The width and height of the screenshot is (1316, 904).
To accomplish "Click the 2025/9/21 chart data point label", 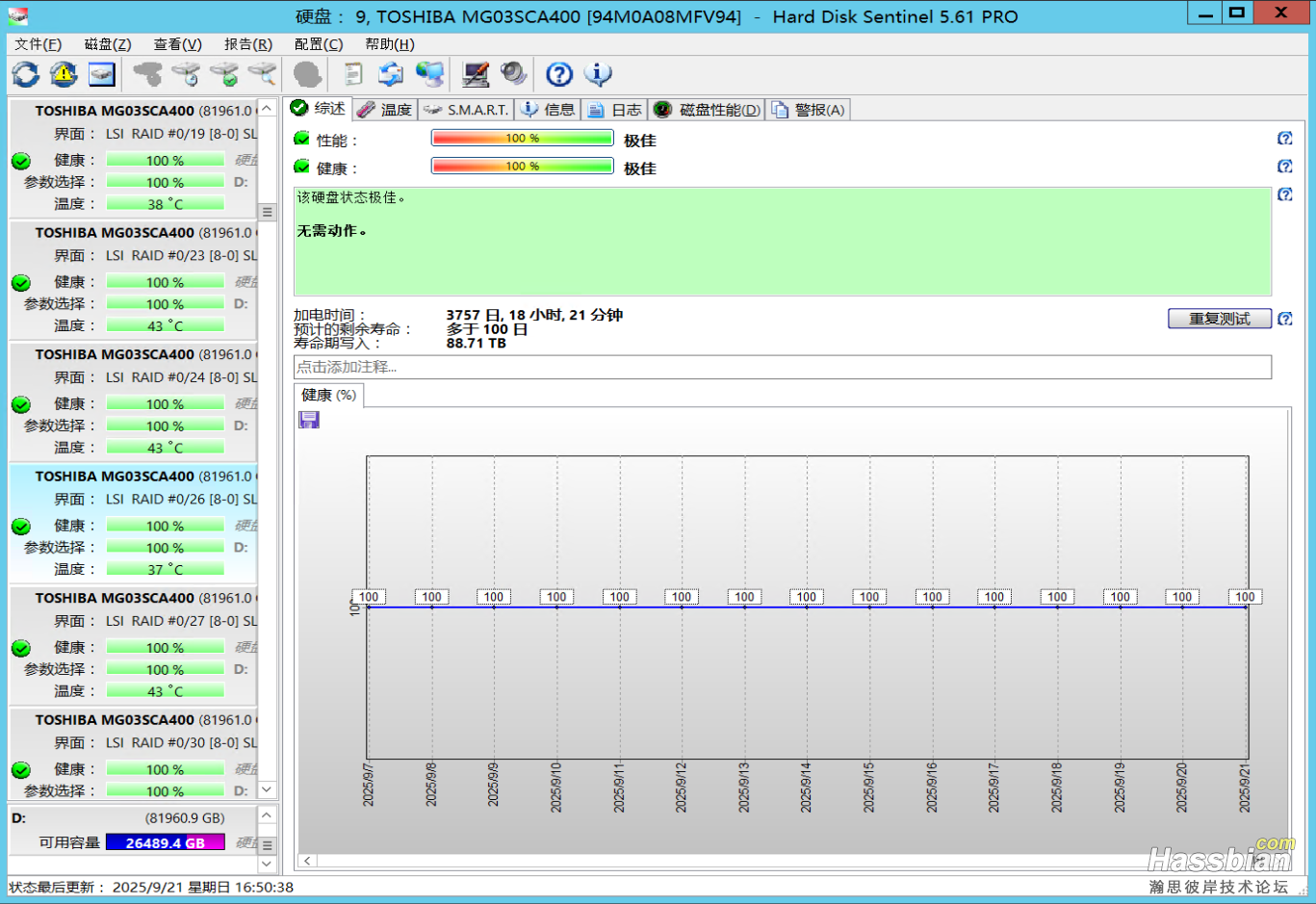I will tap(1245, 597).
